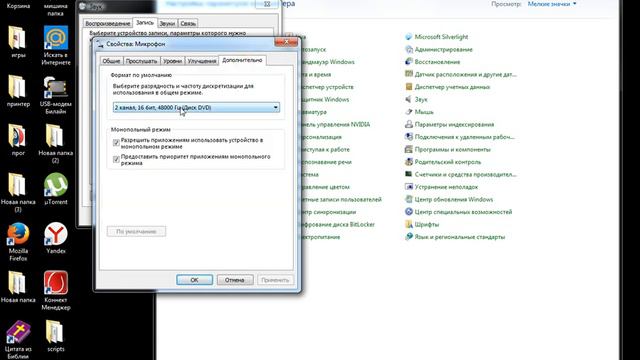Toggle Разрешить приложениям использовать устройство checkbox

pos(116,143)
